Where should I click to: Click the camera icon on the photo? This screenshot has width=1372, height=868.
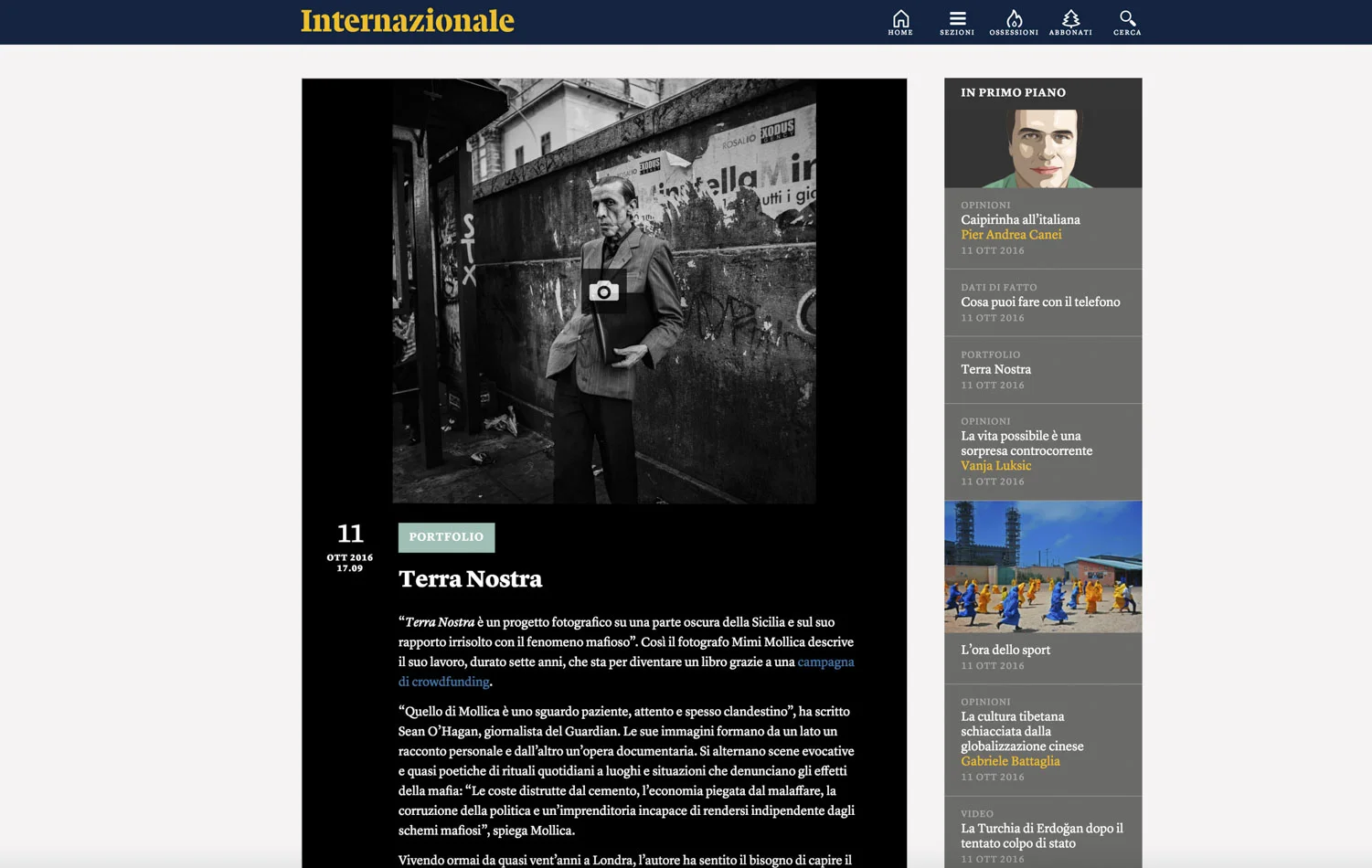coord(604,291)
